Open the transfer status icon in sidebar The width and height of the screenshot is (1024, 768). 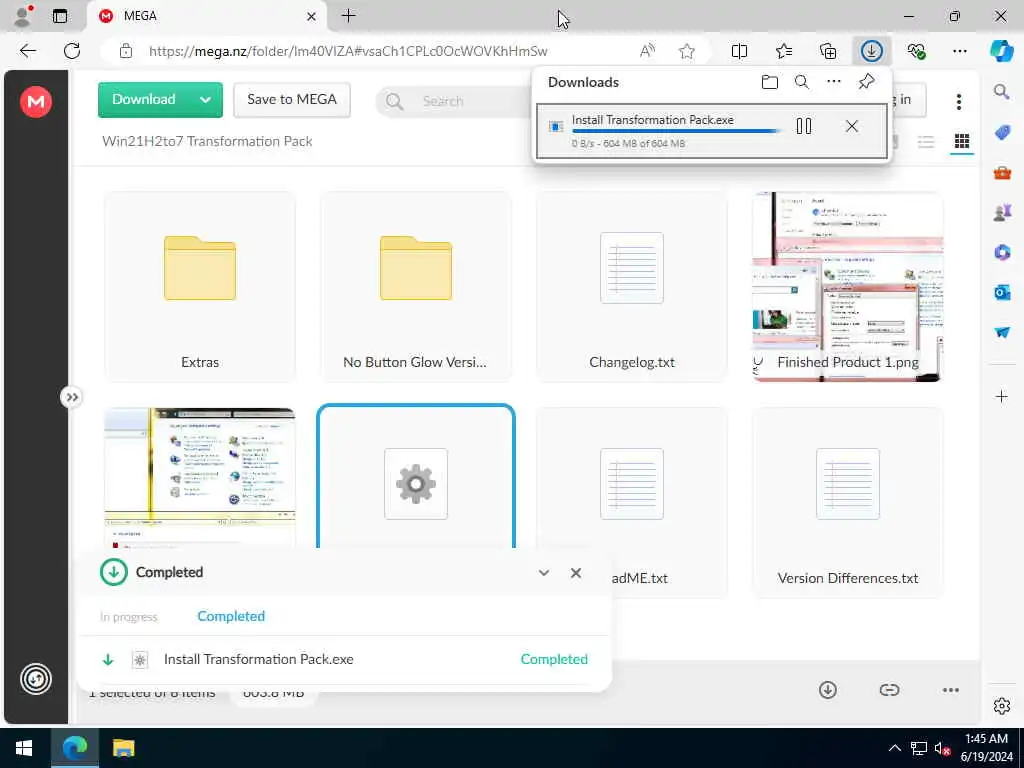click(36, 679)
